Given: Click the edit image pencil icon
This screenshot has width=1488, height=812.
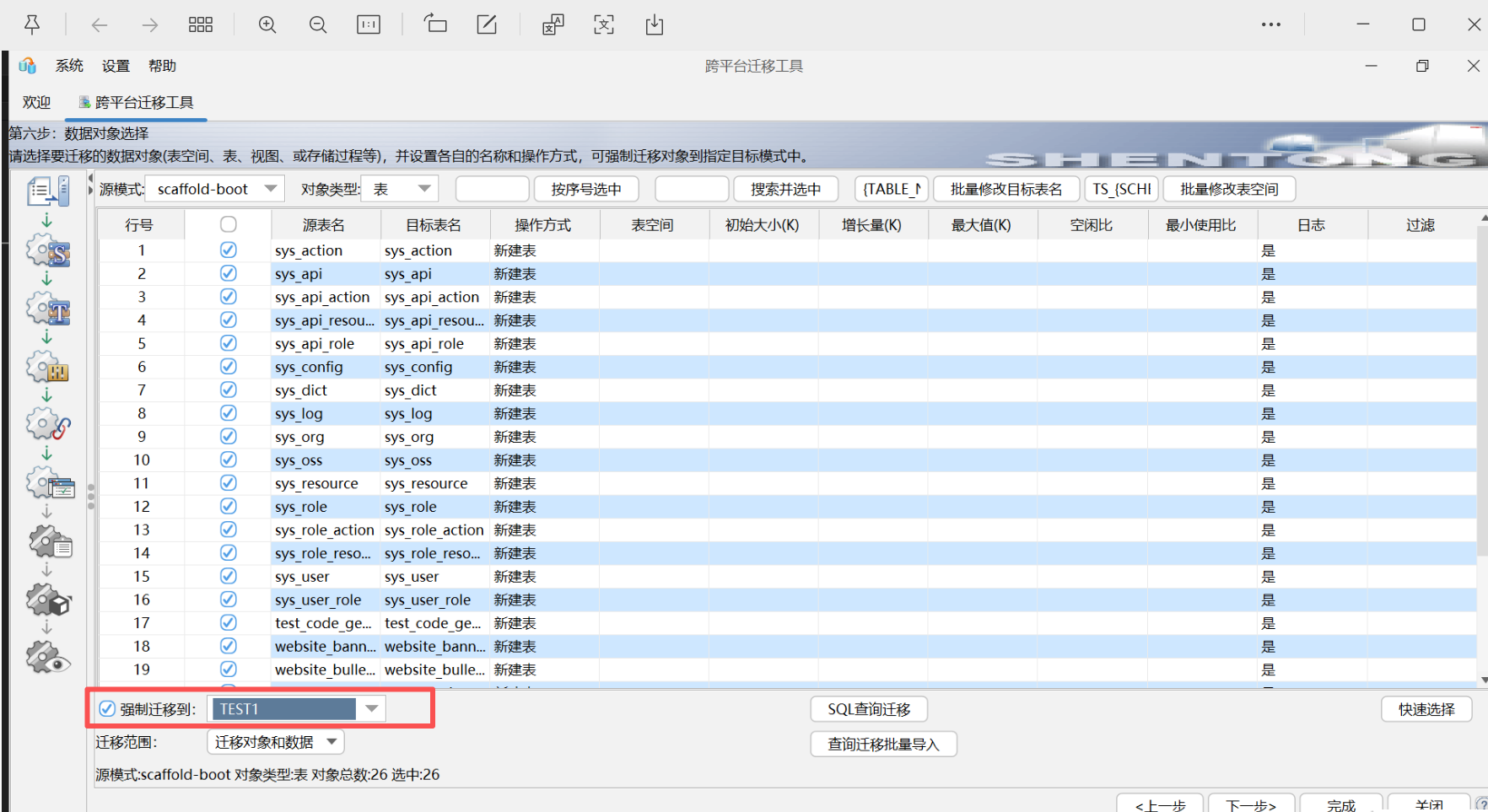Looking at the screenshot, I should pyautogui.click(x=487, y=24).
